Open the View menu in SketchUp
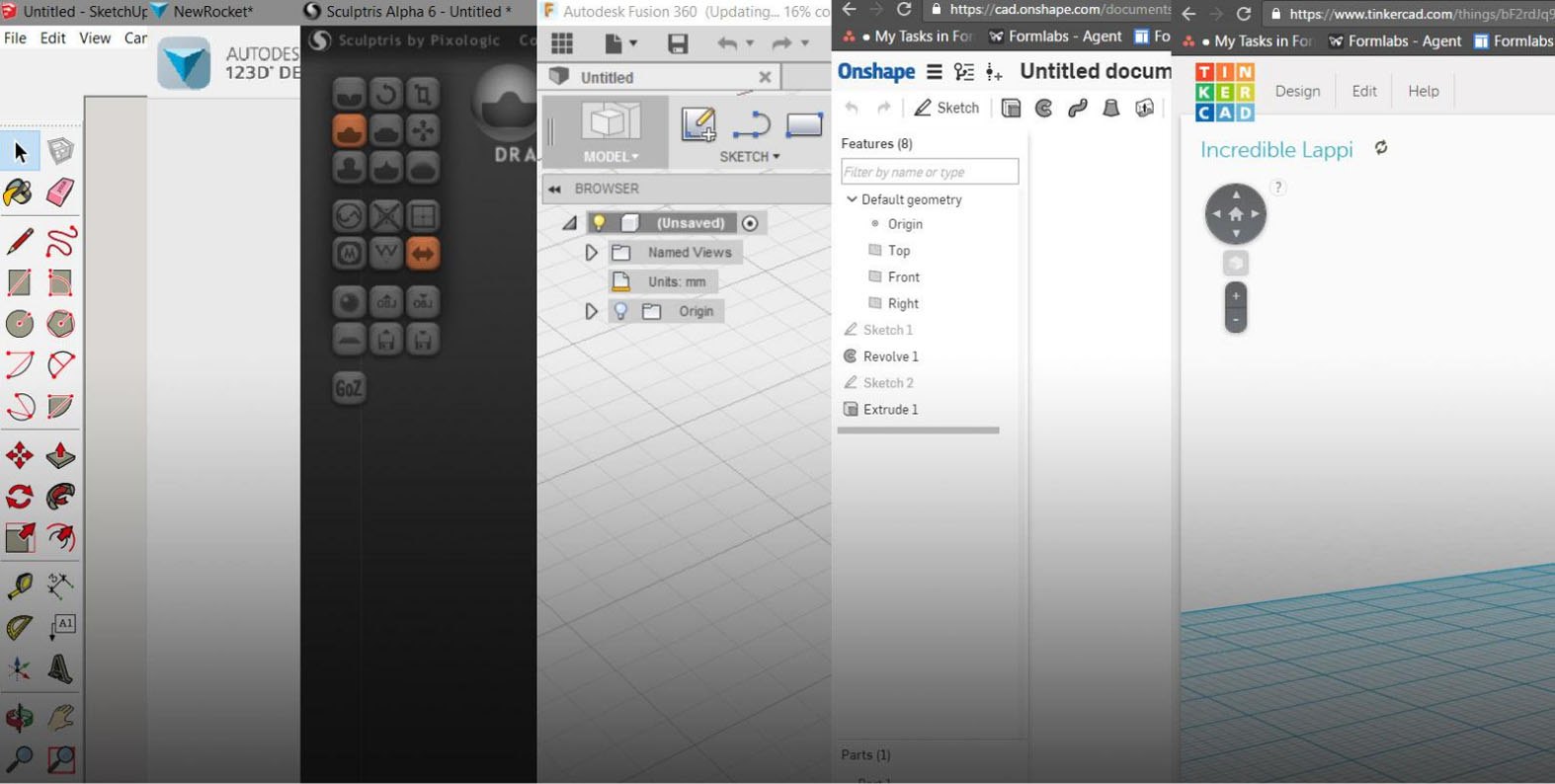Image resolution: width=1555 pixels, height=784 pixels. pos(95,38)
